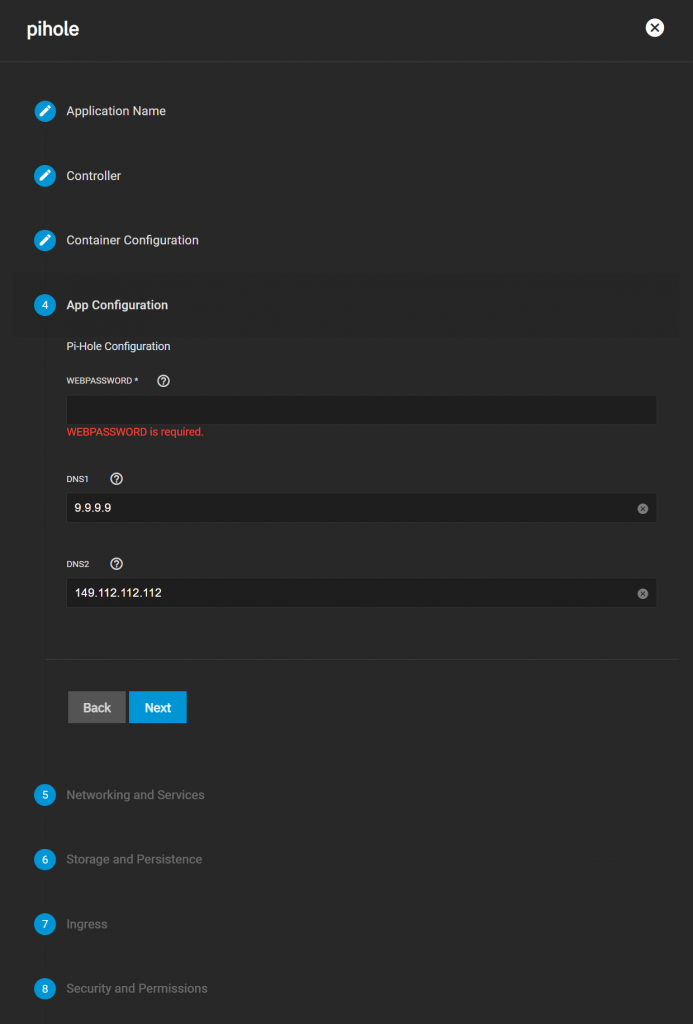Click the step 4 circle icon
Viewport: 693px width, 1024px height.
[45, 305]
